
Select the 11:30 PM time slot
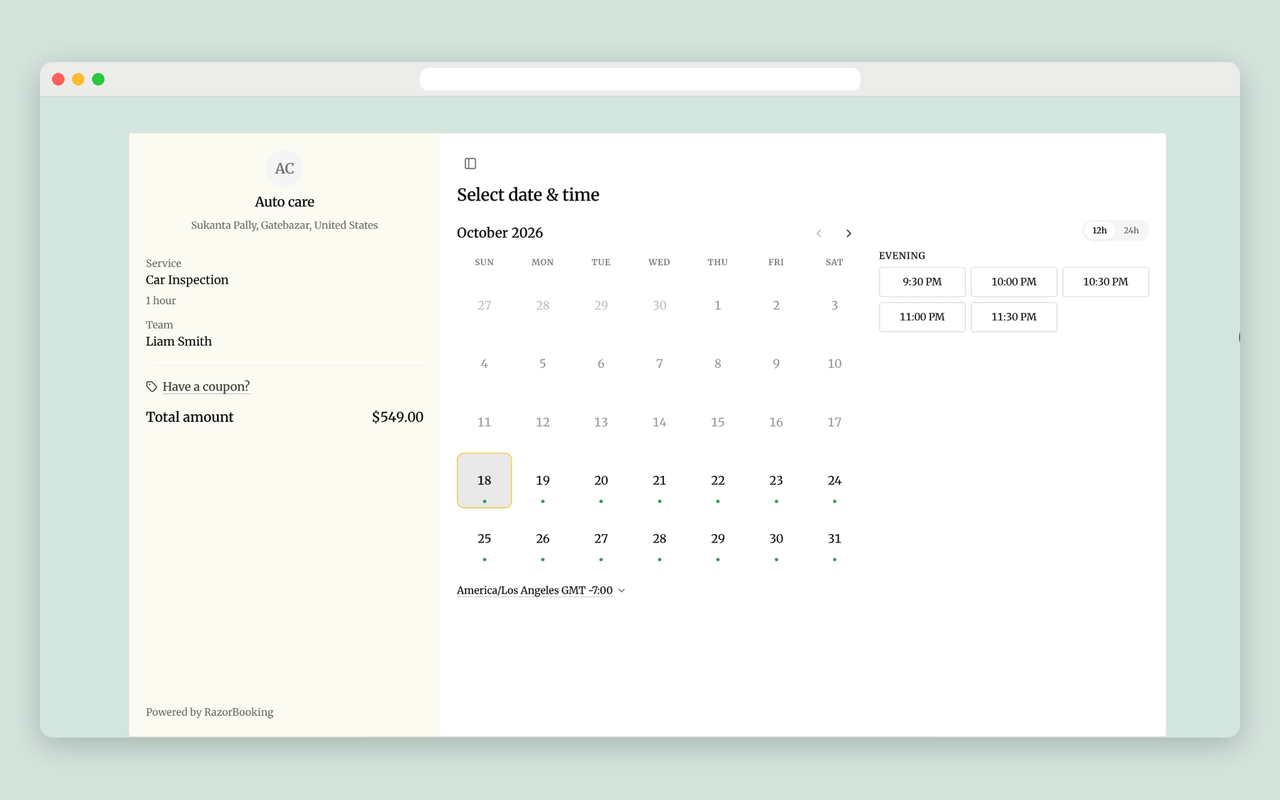click(x=1014, y=317)
